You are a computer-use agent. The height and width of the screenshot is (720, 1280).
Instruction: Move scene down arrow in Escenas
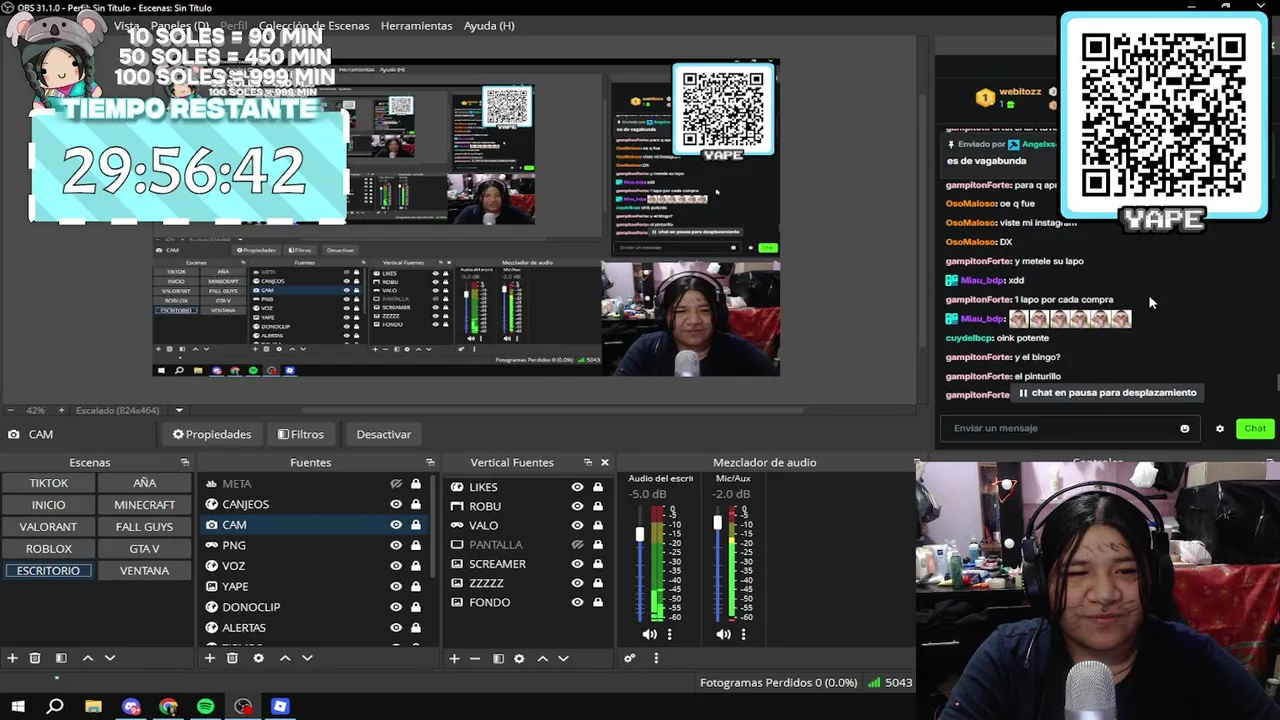tap(110, 658)
